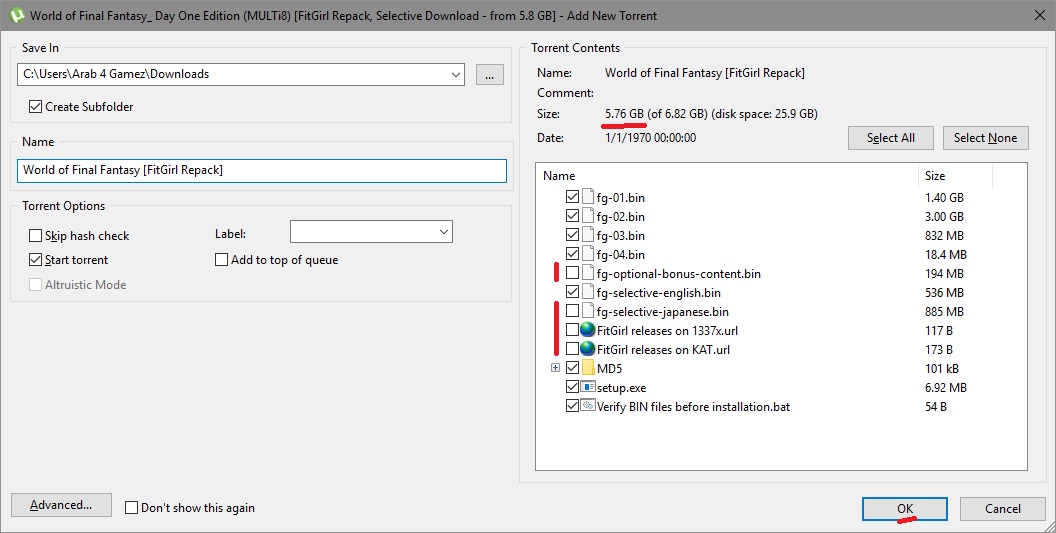
Task: Check the fg-optional-bonus-content.bin checkbox
Action: pyautogui.click(x=572, y=273)
